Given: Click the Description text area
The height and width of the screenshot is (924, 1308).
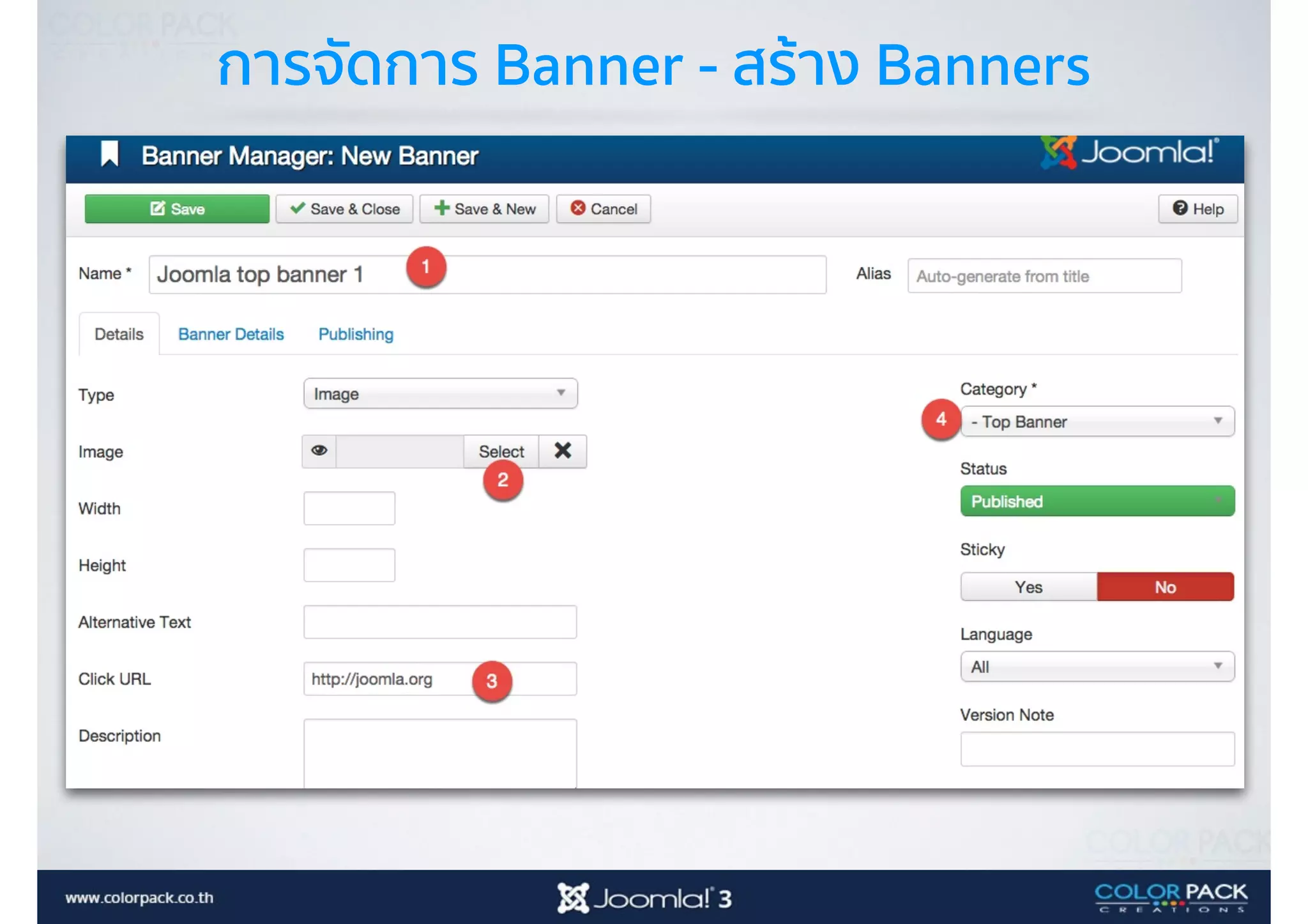Looking at the screenshot, I should [440, 754].
